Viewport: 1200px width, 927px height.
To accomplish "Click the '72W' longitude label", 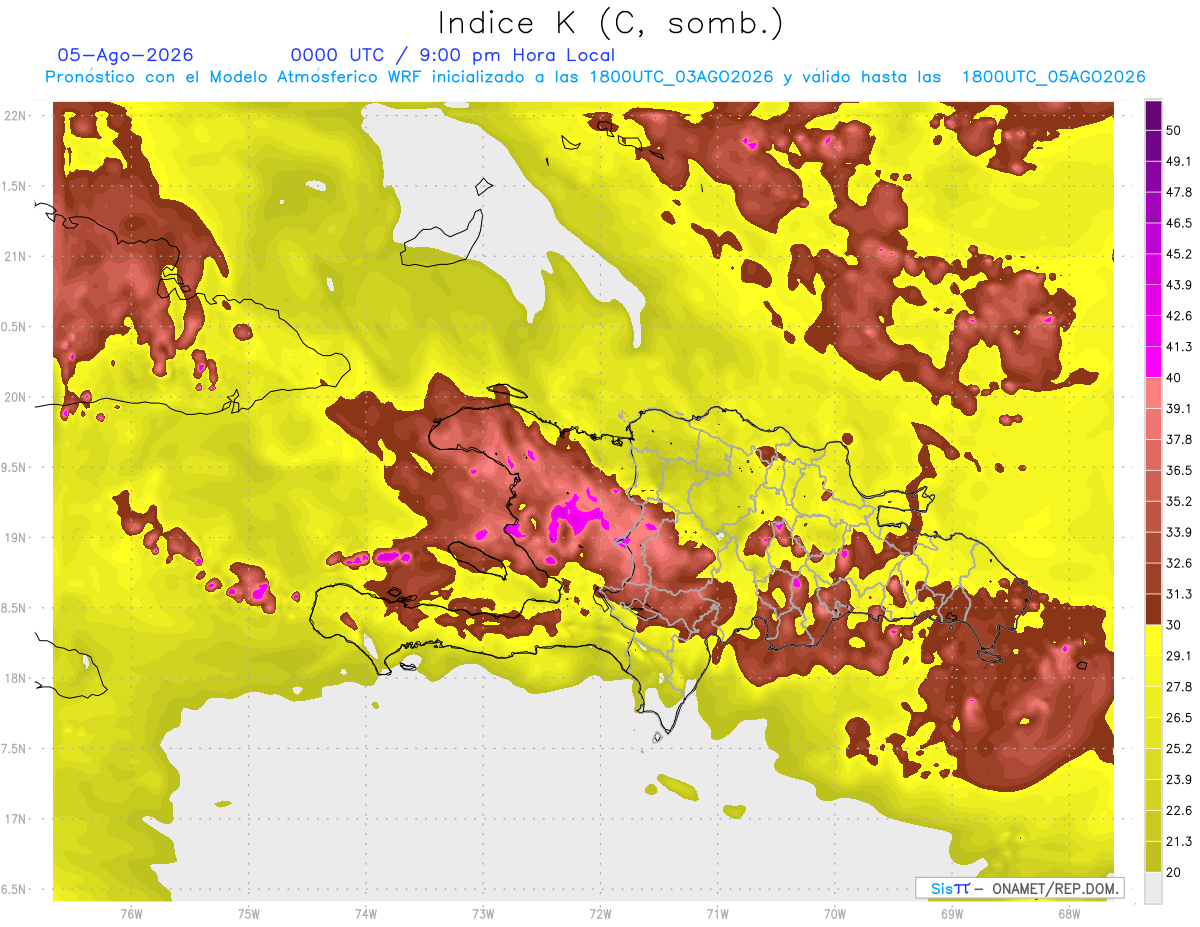I will coord(600,913).
